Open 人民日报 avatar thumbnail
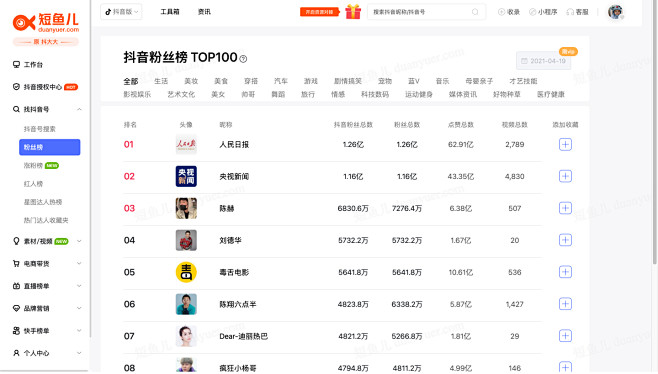This screenshot has height=374, width=658. coord(186,144)
